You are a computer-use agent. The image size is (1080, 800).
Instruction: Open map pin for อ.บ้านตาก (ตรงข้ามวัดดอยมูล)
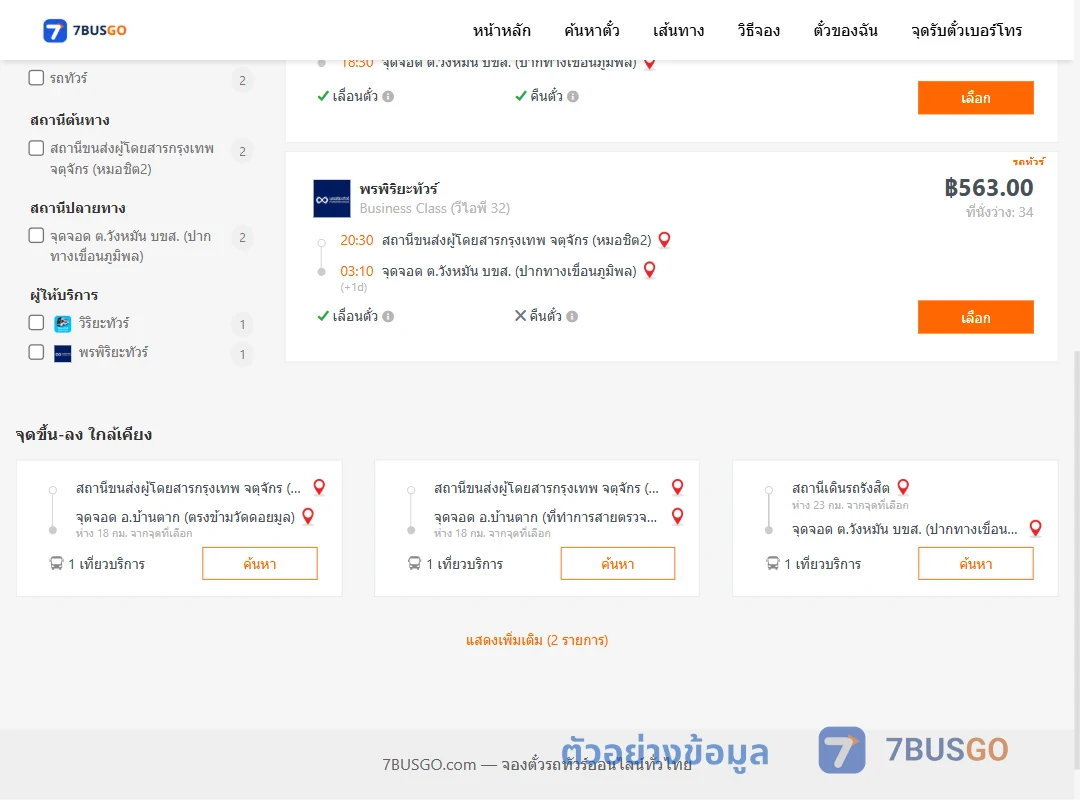pyautogui.click(x=309, y=516)
